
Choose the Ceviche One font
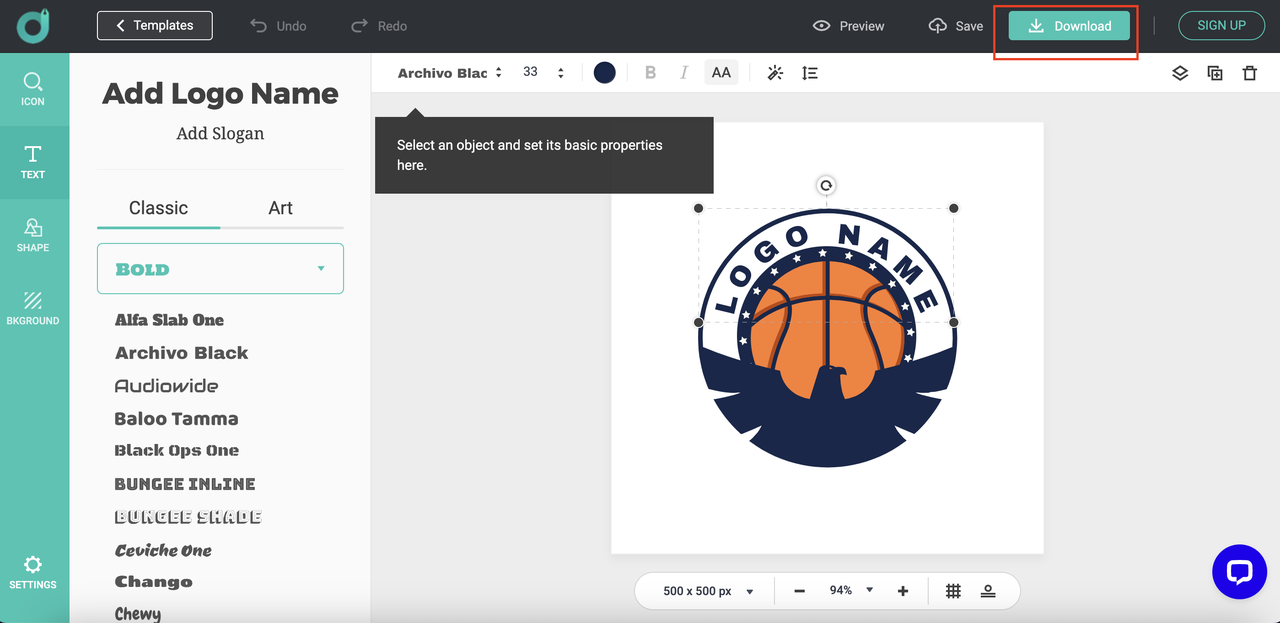(x=163, y=550)
